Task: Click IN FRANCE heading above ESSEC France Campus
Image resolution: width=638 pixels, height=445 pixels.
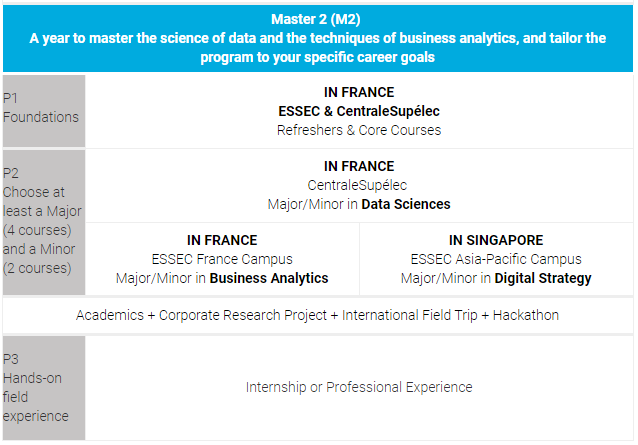Action: (222, 240)
